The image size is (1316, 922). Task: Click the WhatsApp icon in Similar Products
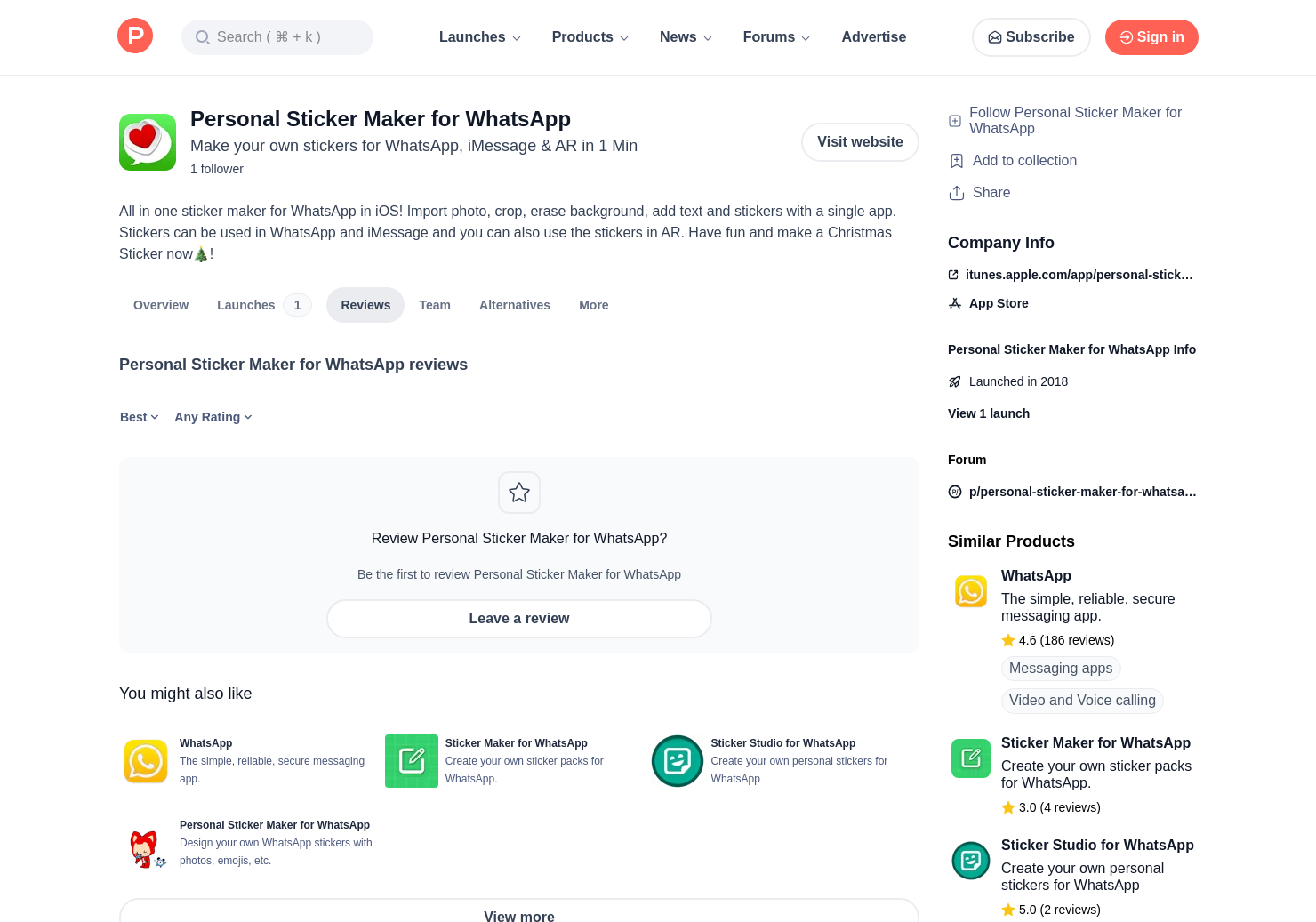click(x=971, y=591)
